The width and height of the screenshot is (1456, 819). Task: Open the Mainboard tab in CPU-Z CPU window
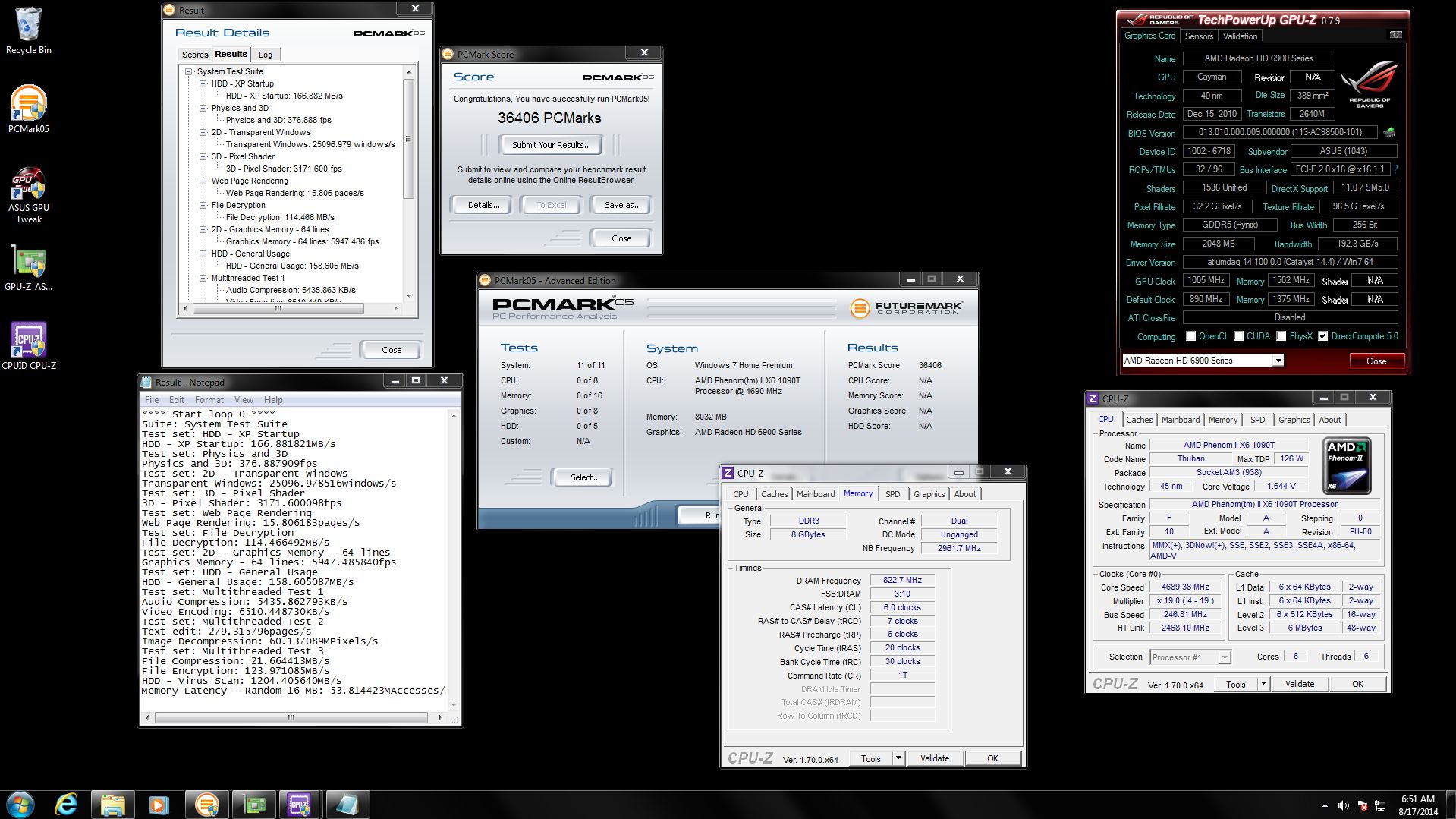pyautogui.click(x=1181, y=420)
